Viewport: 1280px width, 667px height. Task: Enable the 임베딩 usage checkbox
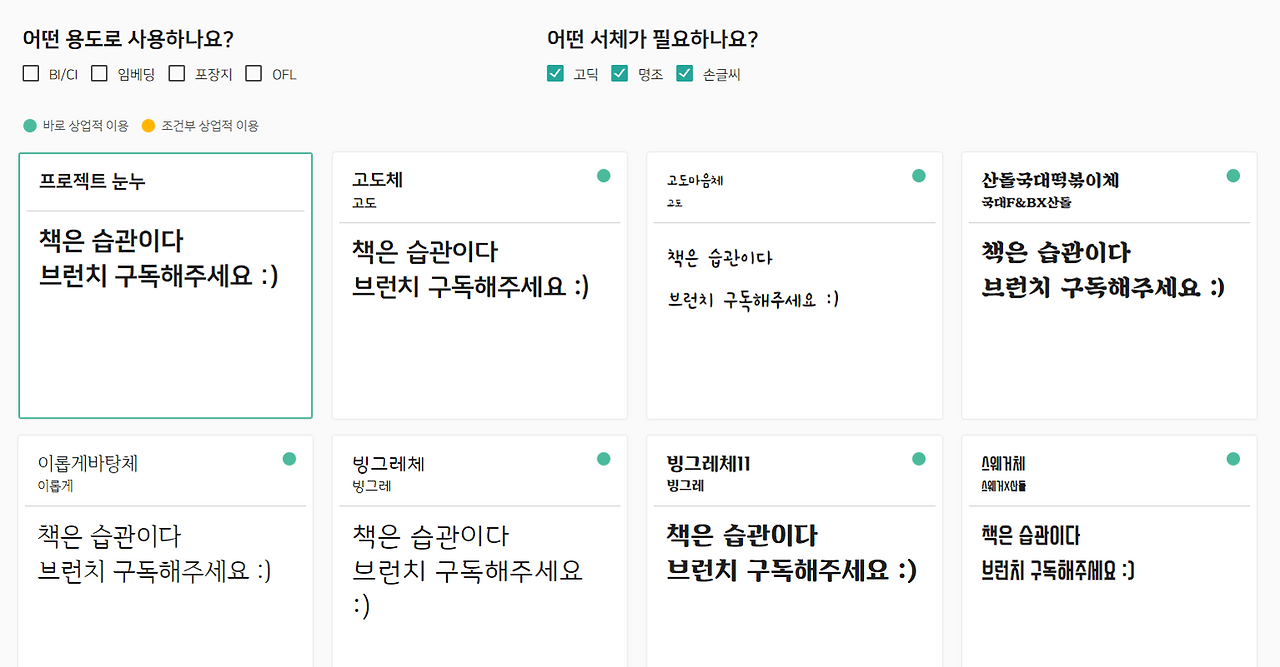click(99, 73)
